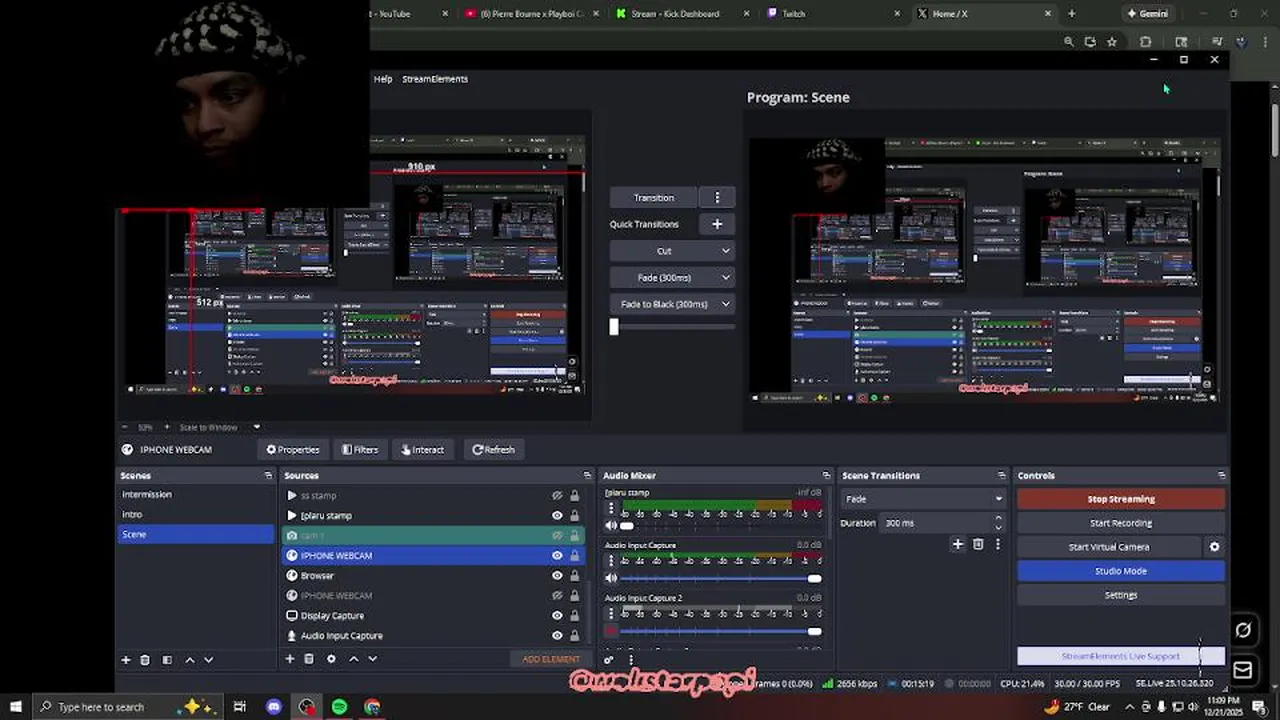Viewport: 1280px width, 720px height.
Task: Open Audio Mixer advanced properties gears icon
Action: click(608, 660)
